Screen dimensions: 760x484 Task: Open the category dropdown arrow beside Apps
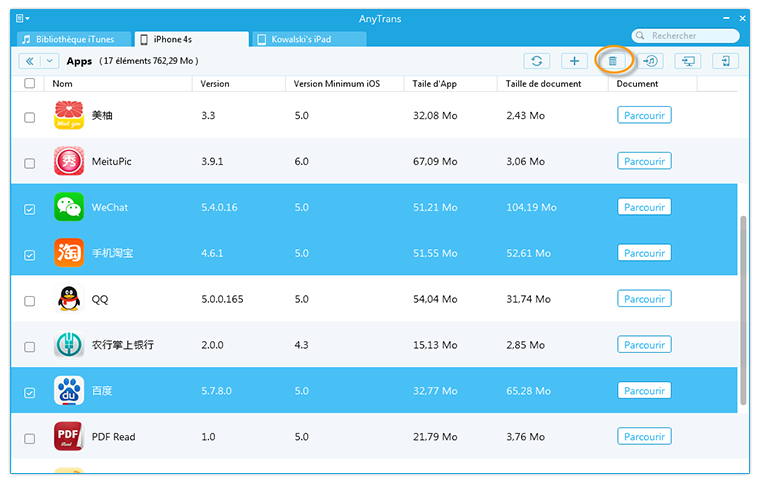click(49, 61)
